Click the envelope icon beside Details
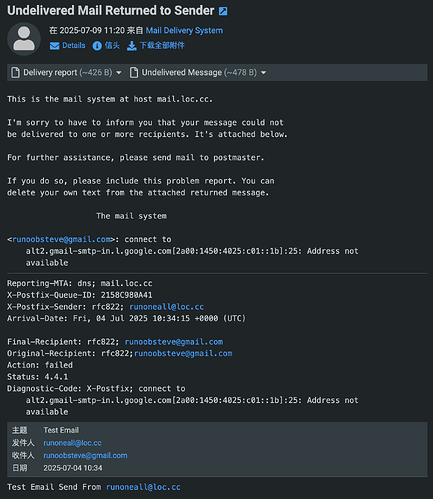Screen dimensions: 433x499 [x=54, y=46]
